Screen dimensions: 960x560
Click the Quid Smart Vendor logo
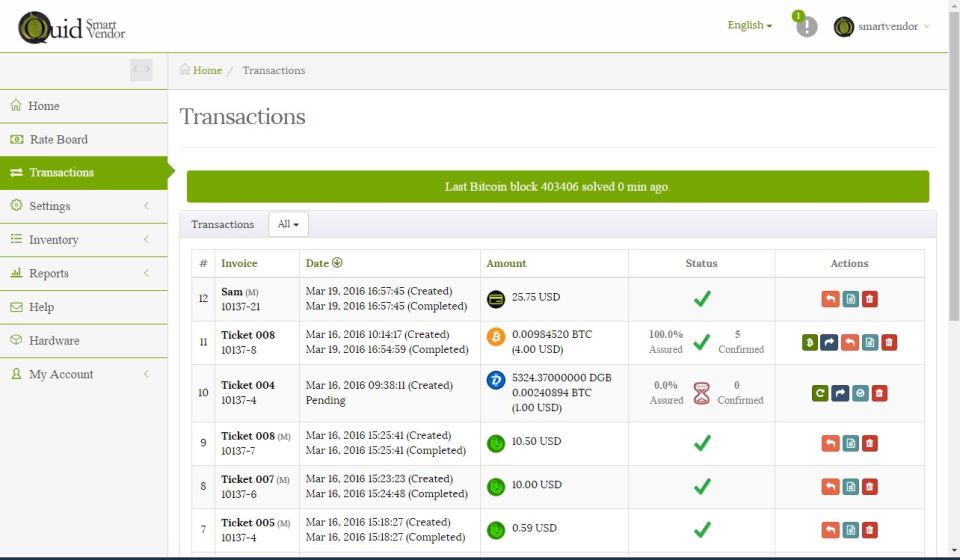(x=70, y=27)
